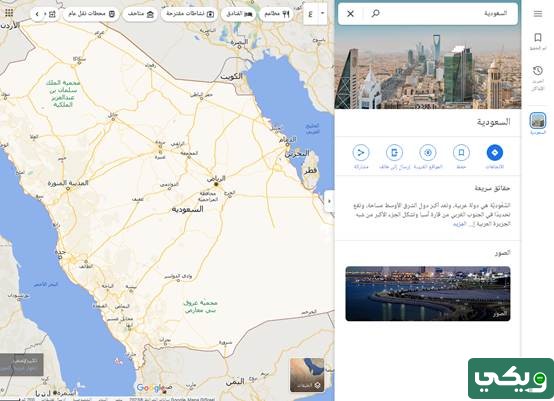
Task: Click the الكويت label on map
Action: [x=231, y=76]
